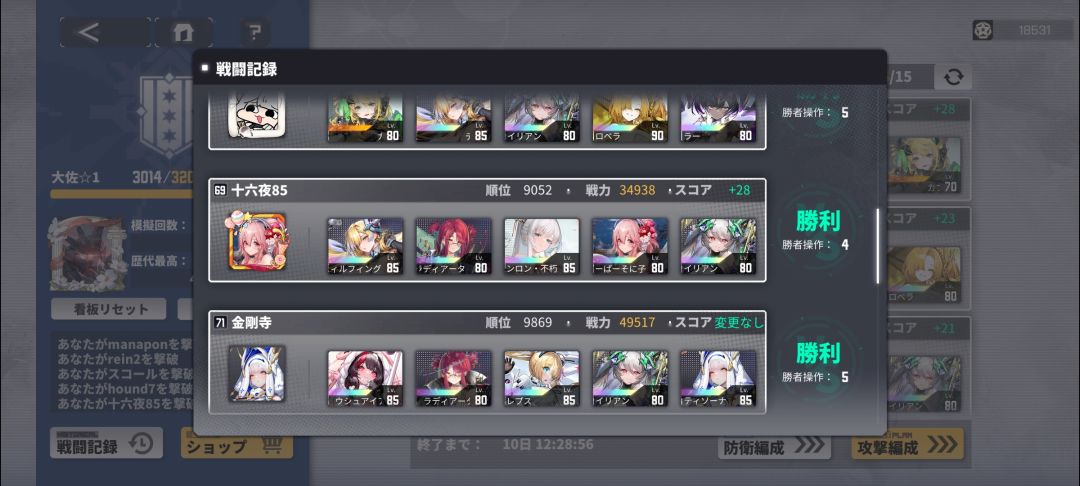This screenshot has width=1080, height=486.
Task: Go to home via house icon
Action: [183, 32]
